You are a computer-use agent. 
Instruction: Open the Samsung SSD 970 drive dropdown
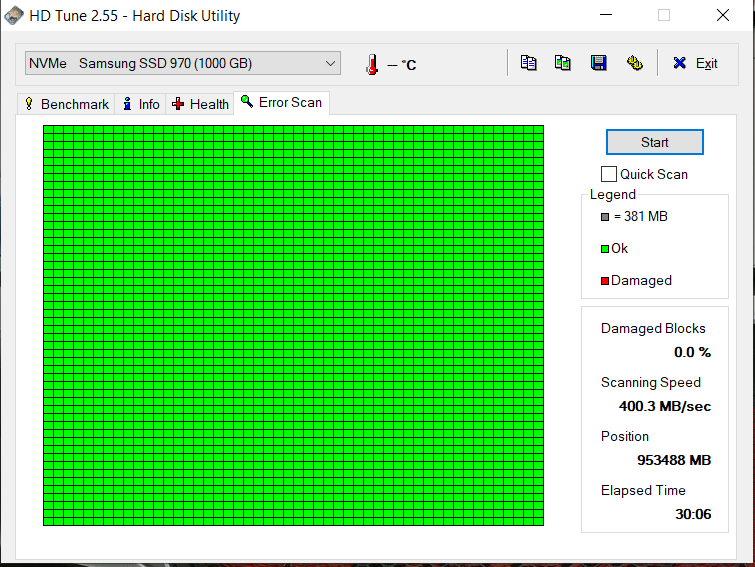(x=183, y=64)
